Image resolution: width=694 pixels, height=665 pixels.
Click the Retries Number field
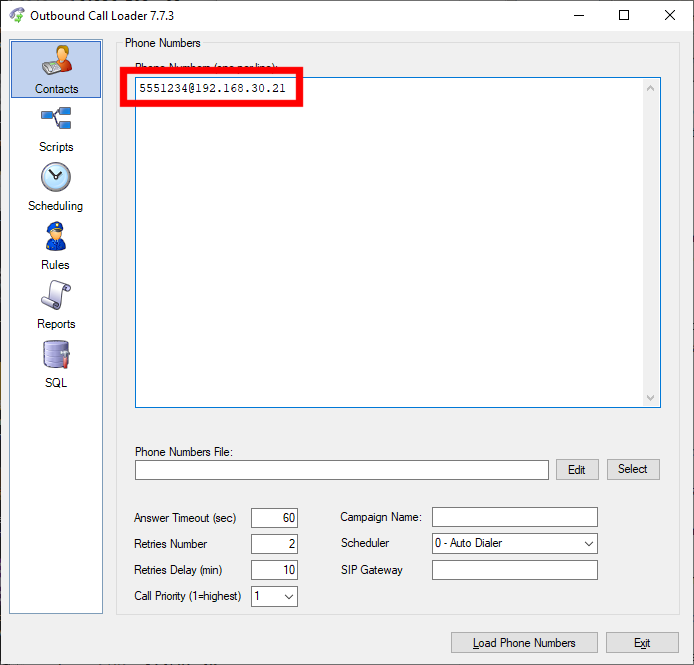[274, 544]
